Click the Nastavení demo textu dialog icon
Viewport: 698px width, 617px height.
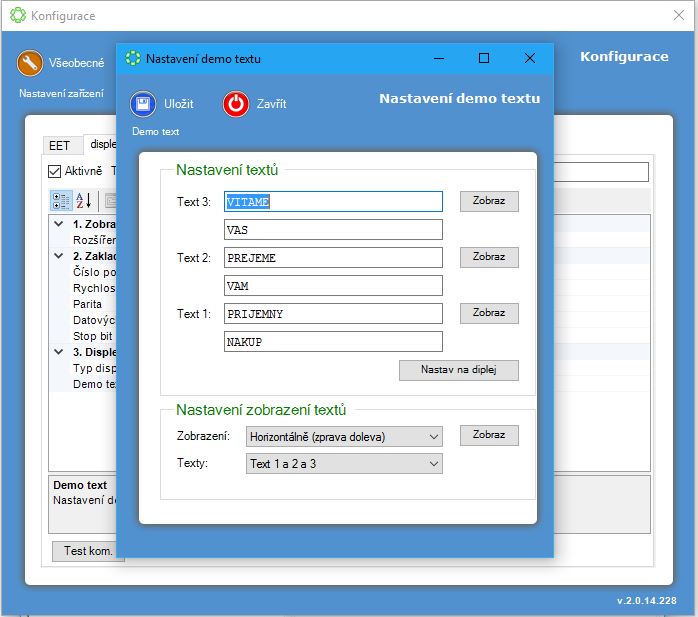point(133,58)
